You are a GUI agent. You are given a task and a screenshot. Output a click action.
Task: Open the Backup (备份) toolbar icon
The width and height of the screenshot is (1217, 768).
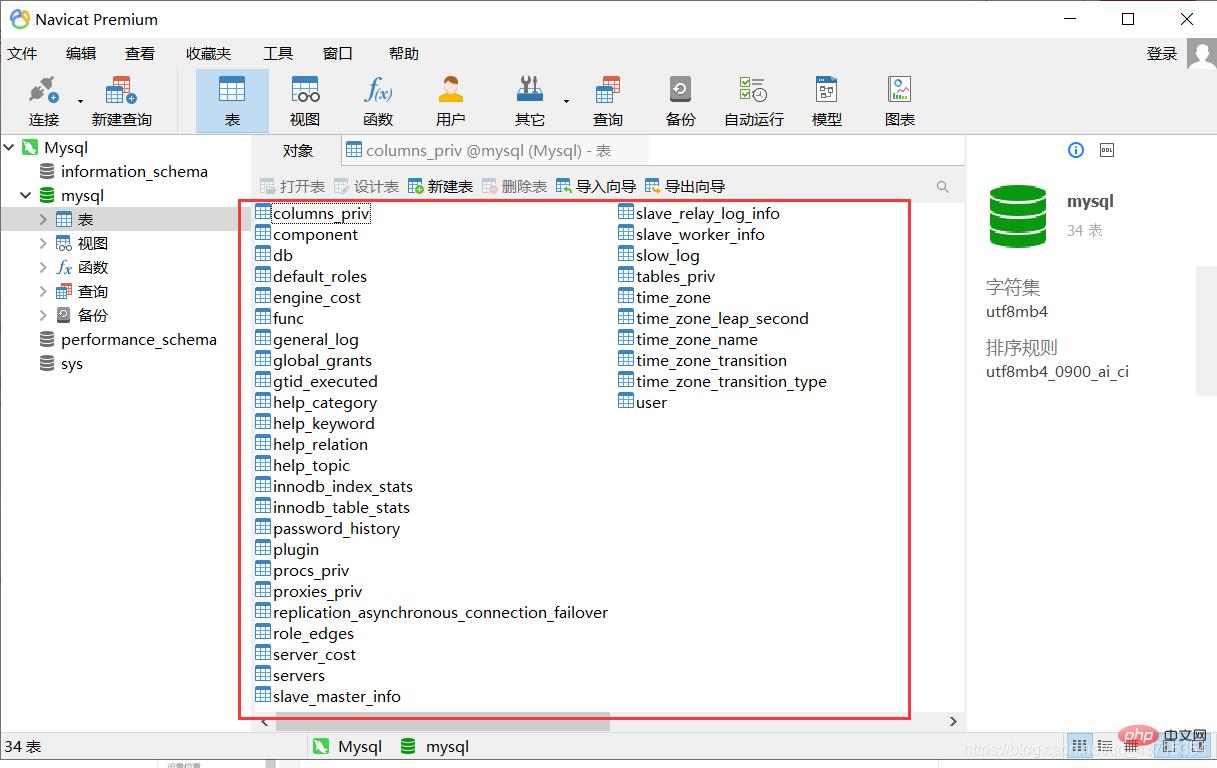[680, 101]
